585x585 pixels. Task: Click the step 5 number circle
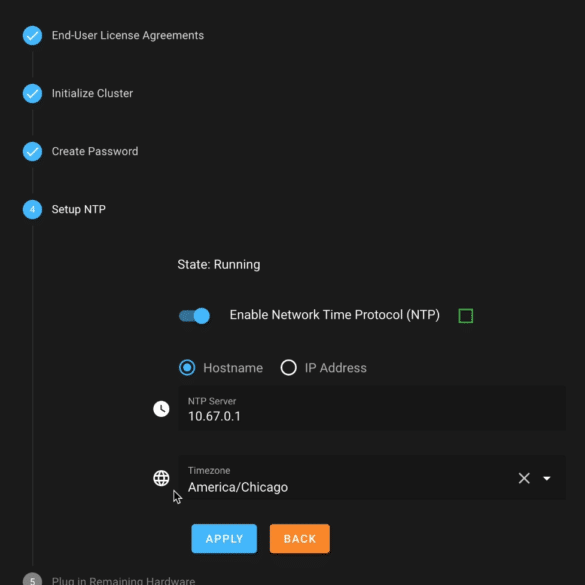click(32, 580)
